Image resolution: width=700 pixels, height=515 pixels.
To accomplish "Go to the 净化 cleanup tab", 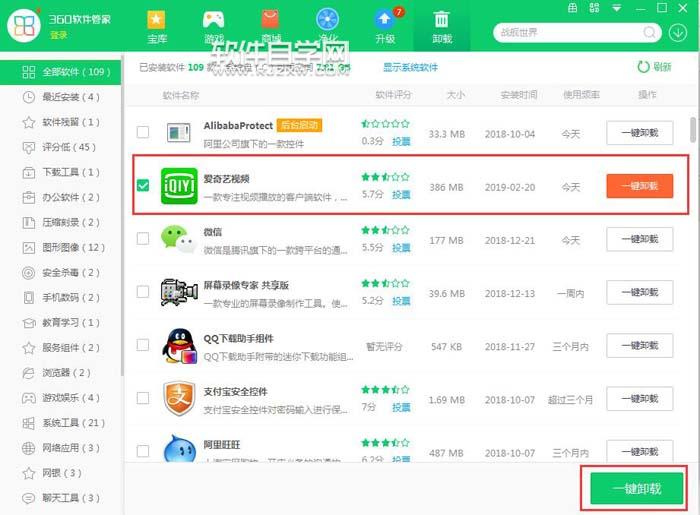I will coord(327,27).
